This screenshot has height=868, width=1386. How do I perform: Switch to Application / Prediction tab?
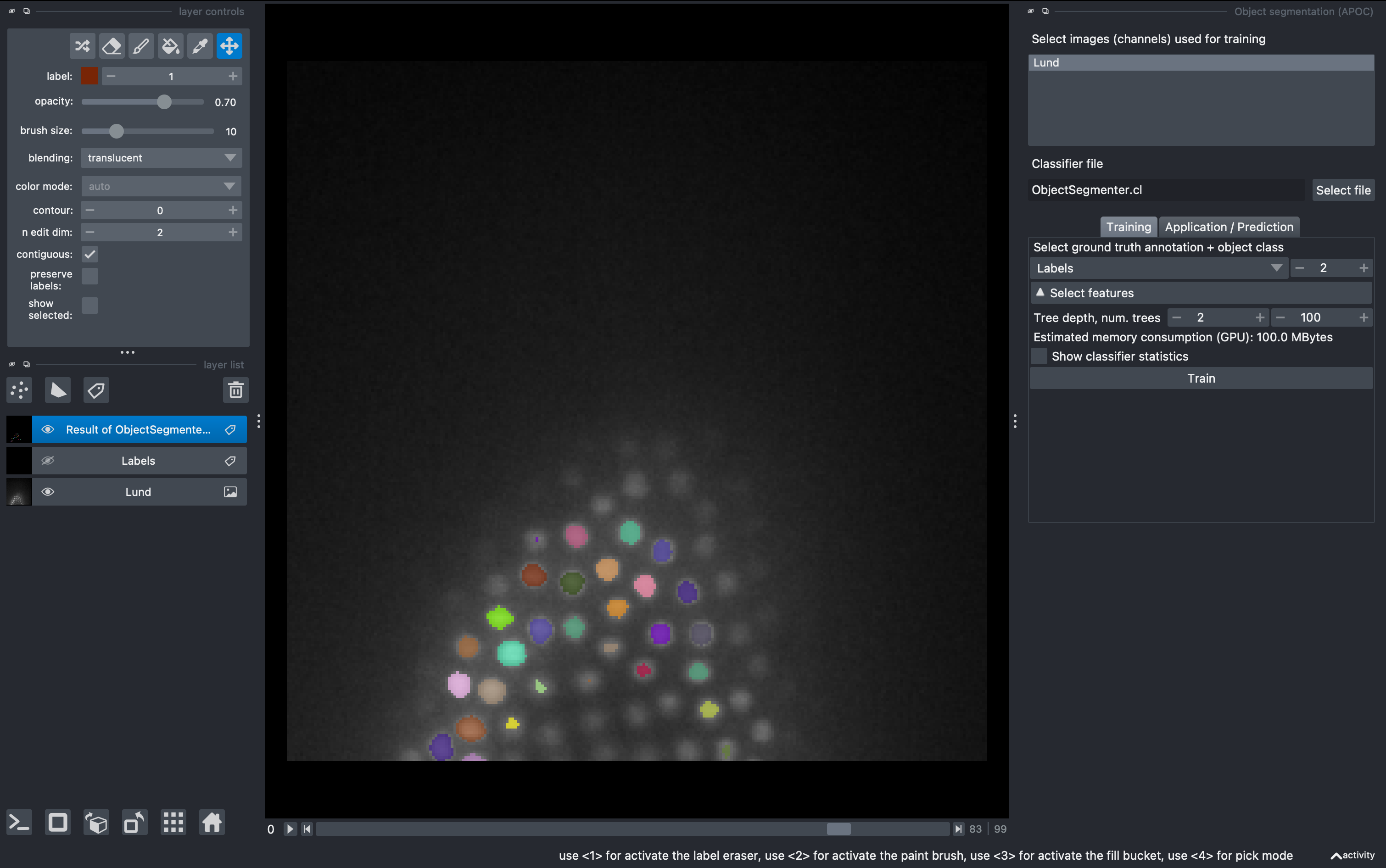1229,227
